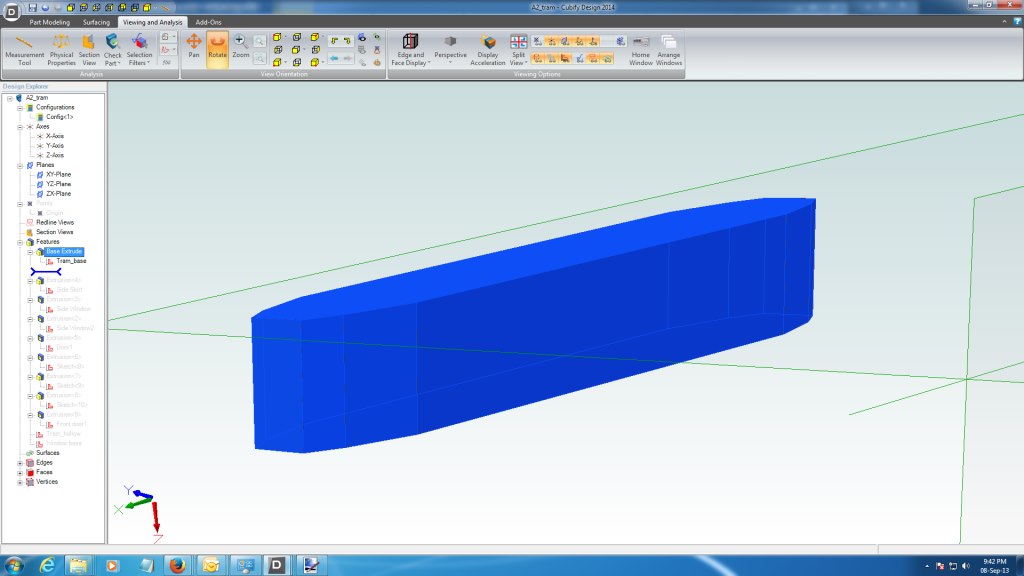The image size is (1024, 576).
Task: Select the Measurement Tool
Action: tap(23, 50)
